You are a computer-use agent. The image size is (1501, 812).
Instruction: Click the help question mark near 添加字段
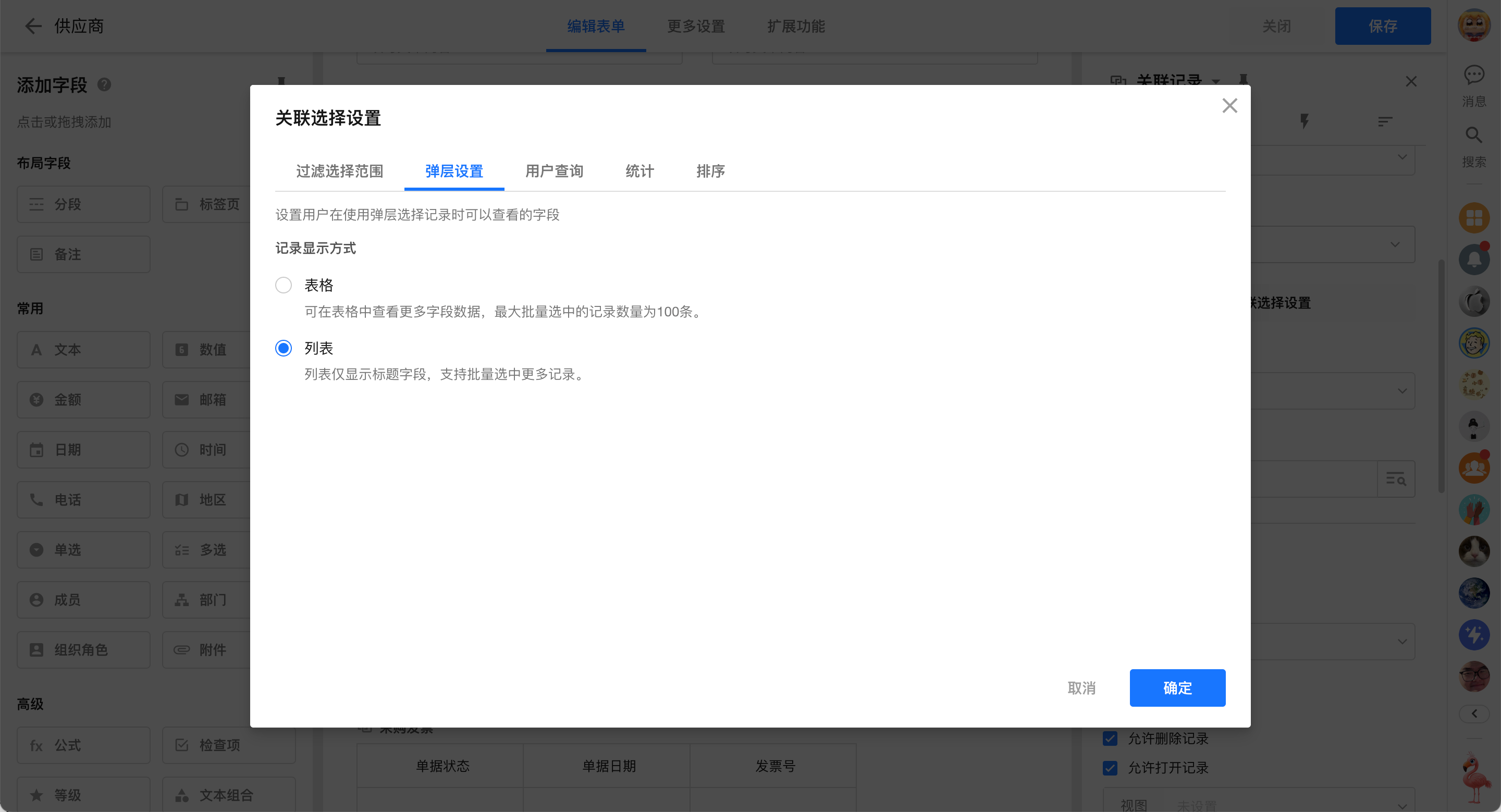pos(104,85)
